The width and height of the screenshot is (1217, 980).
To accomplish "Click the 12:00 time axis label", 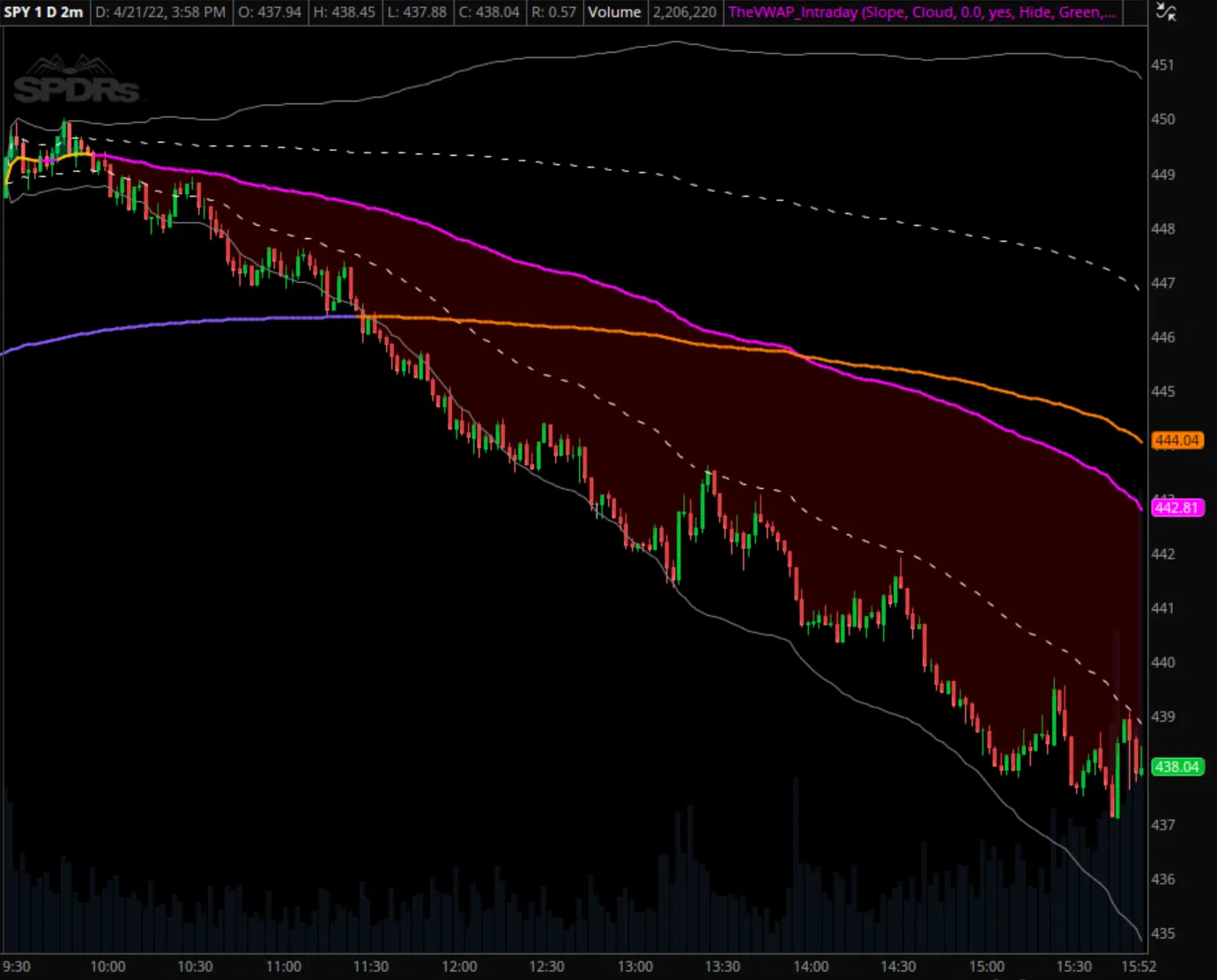I will [x=459, y=967].
